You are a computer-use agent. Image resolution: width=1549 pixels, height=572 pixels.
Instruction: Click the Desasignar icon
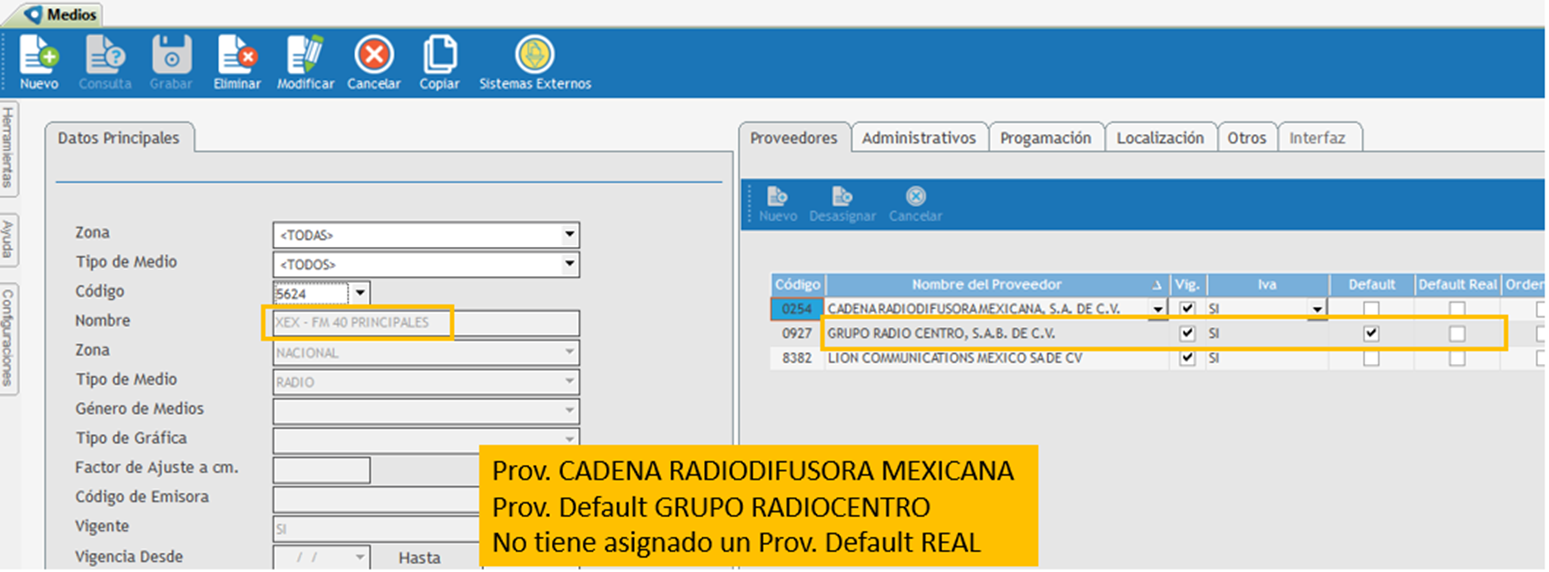(x=842, y=197)
